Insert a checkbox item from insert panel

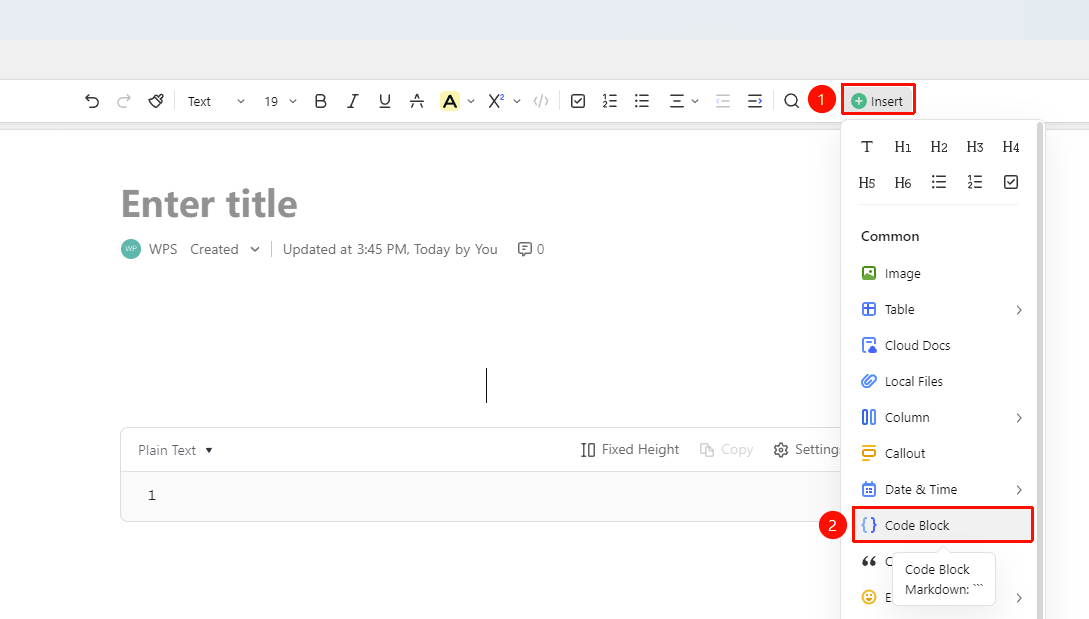point(1011,182)
